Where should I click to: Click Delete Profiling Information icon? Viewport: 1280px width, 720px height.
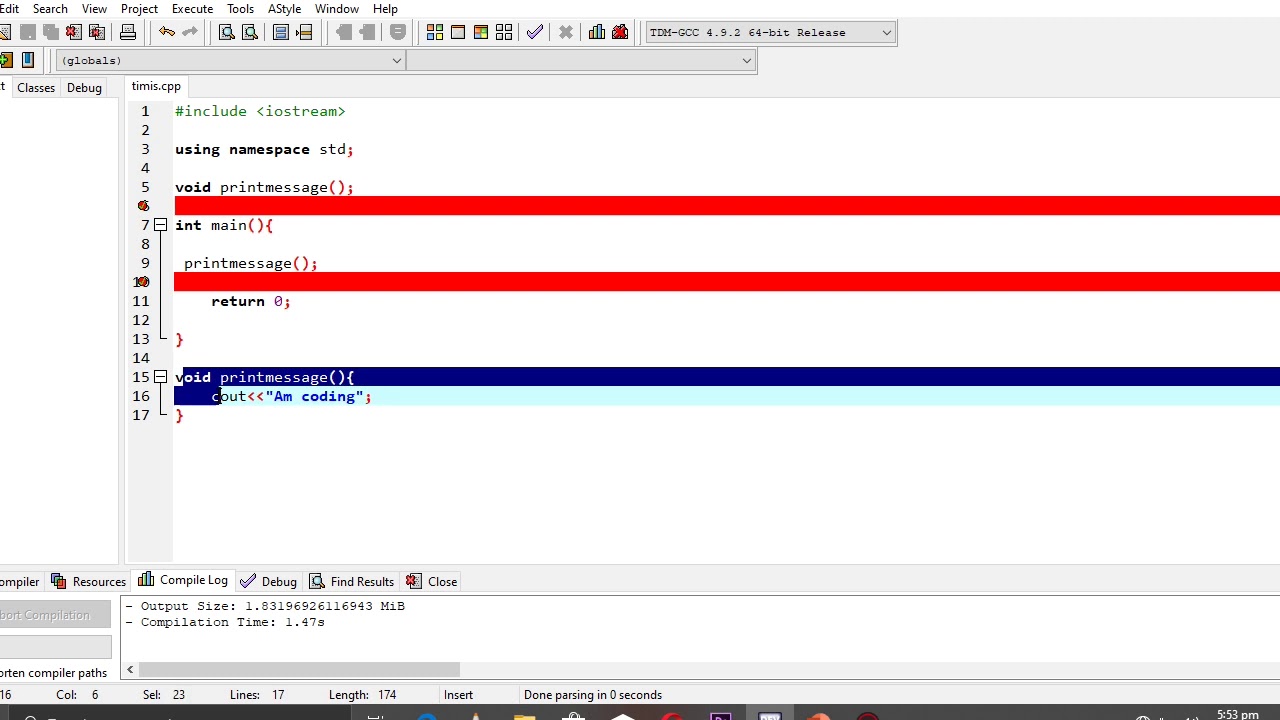620,32
